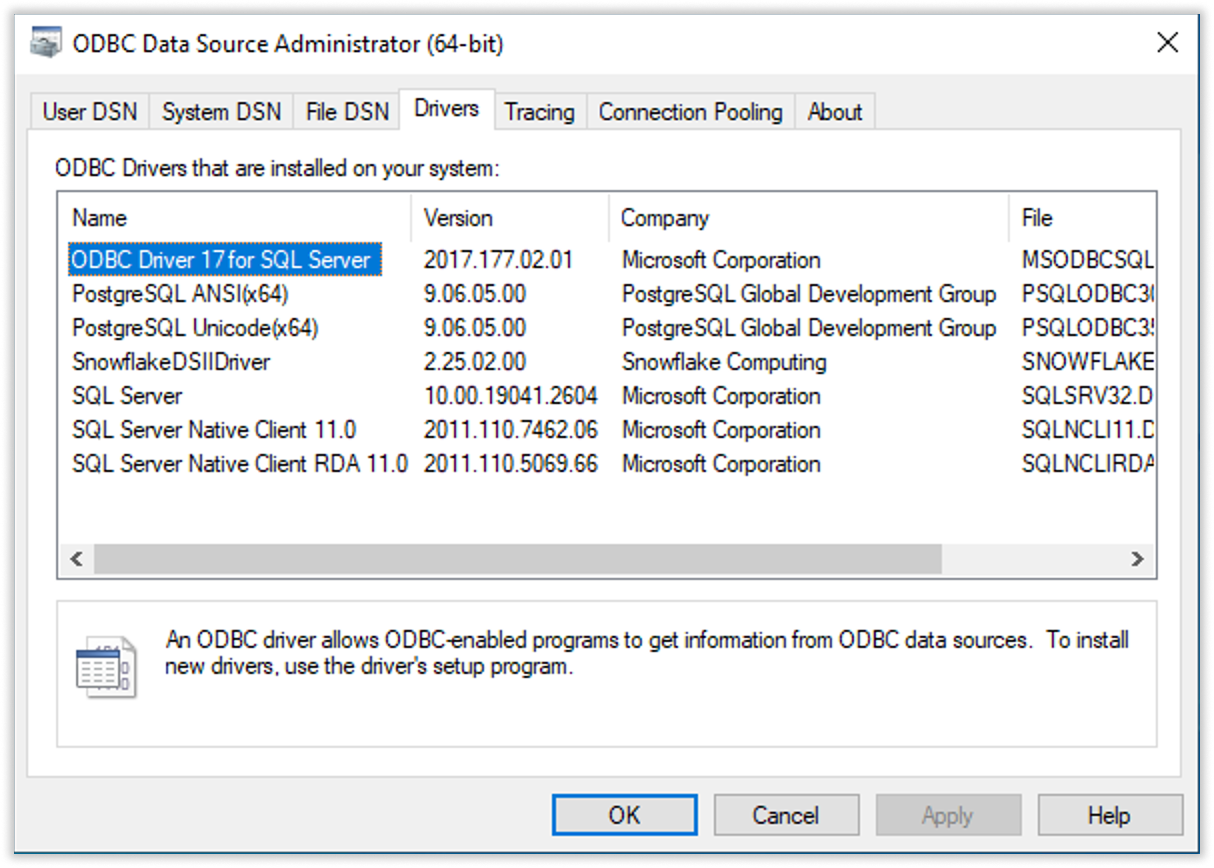
Task: Click version 2.25.02.00 cell
Action: [x=475, y=362]
